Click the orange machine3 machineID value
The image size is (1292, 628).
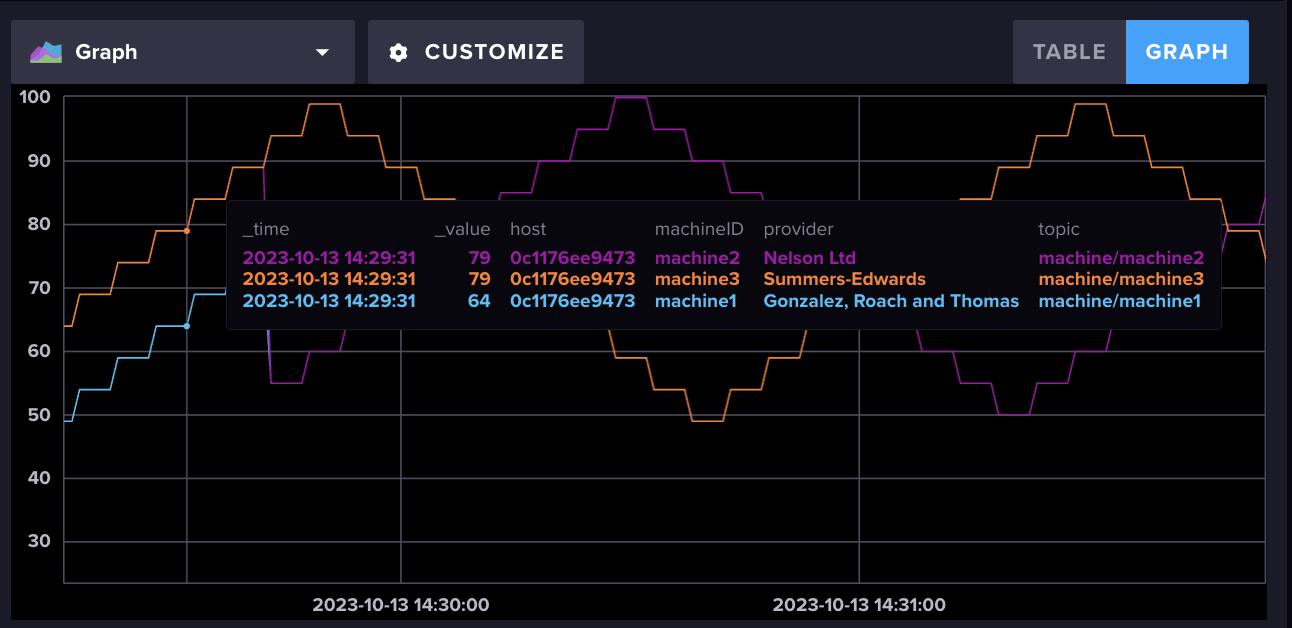click(x=697, y=279)
